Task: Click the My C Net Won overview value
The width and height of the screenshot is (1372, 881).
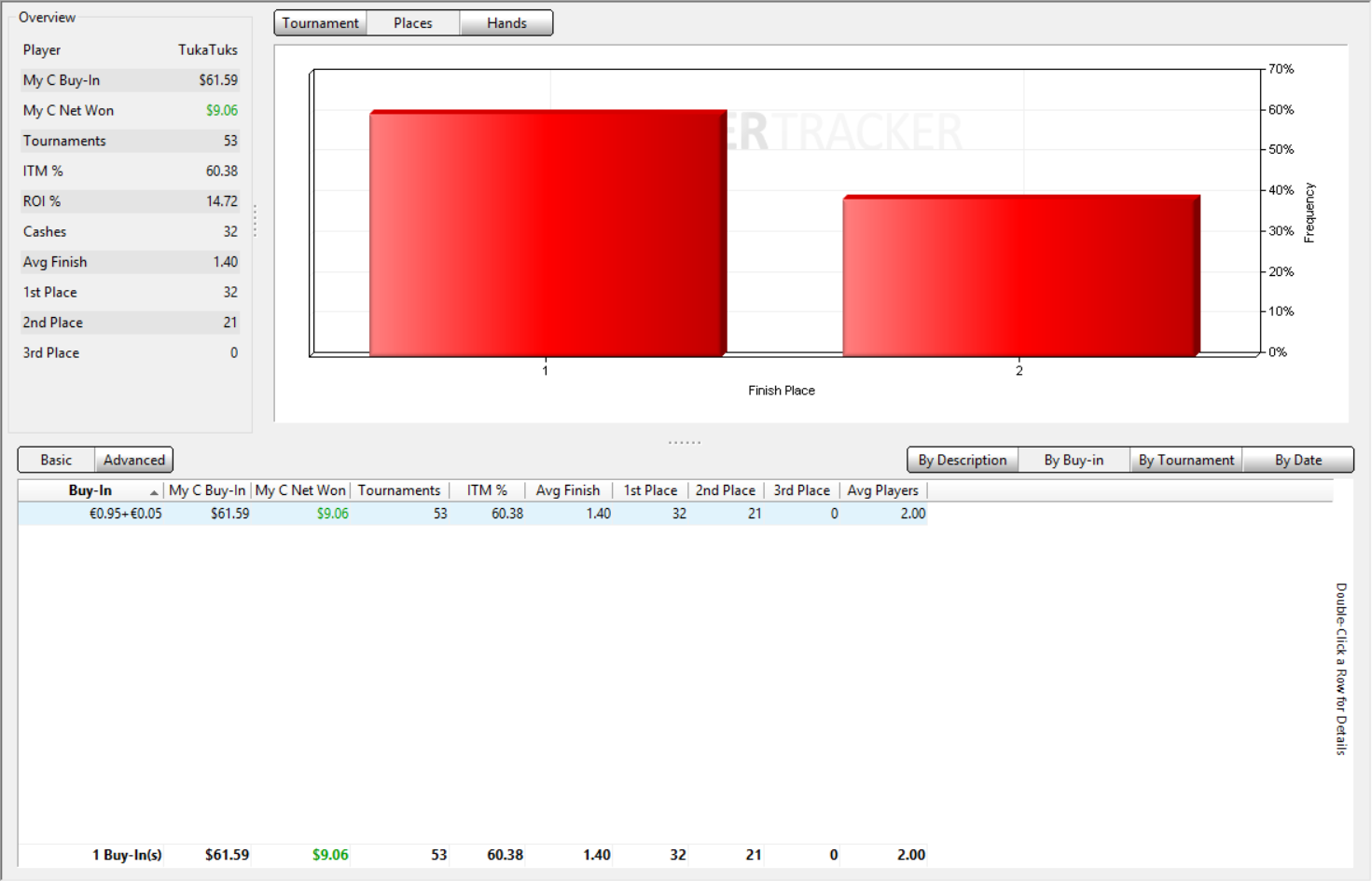Action: point(222,110)
